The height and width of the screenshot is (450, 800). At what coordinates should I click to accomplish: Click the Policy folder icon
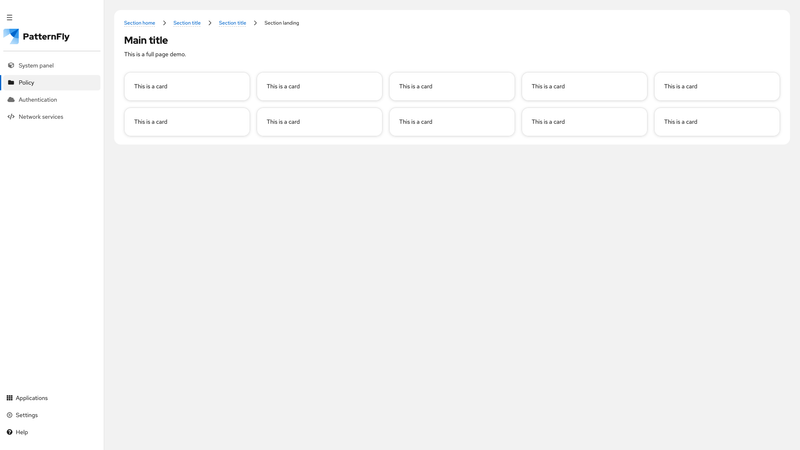click(x=11, y=83)
